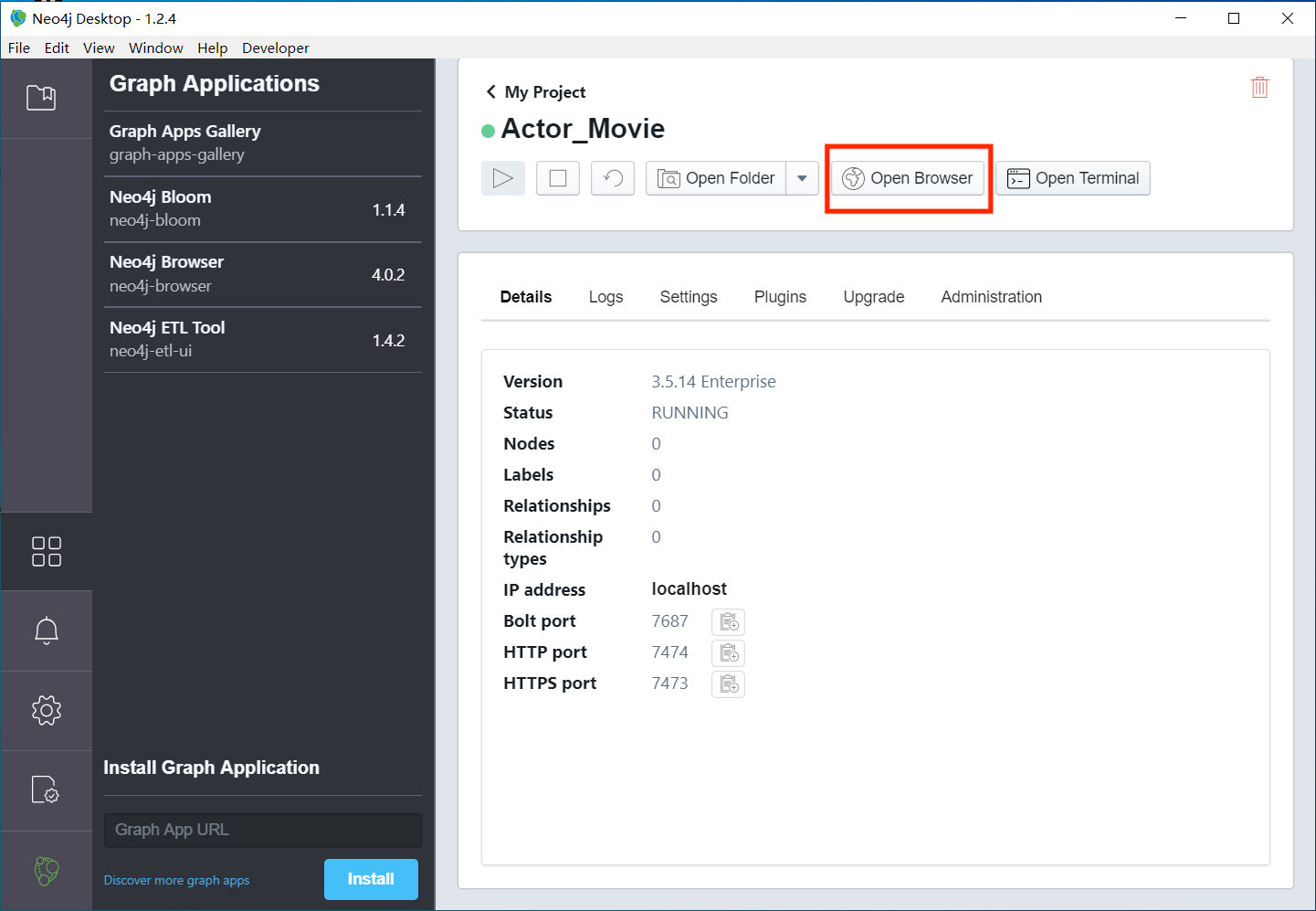Copy the Bolt port value
The width and height of the screenshot is (1316, 911).
pos(729,622)
